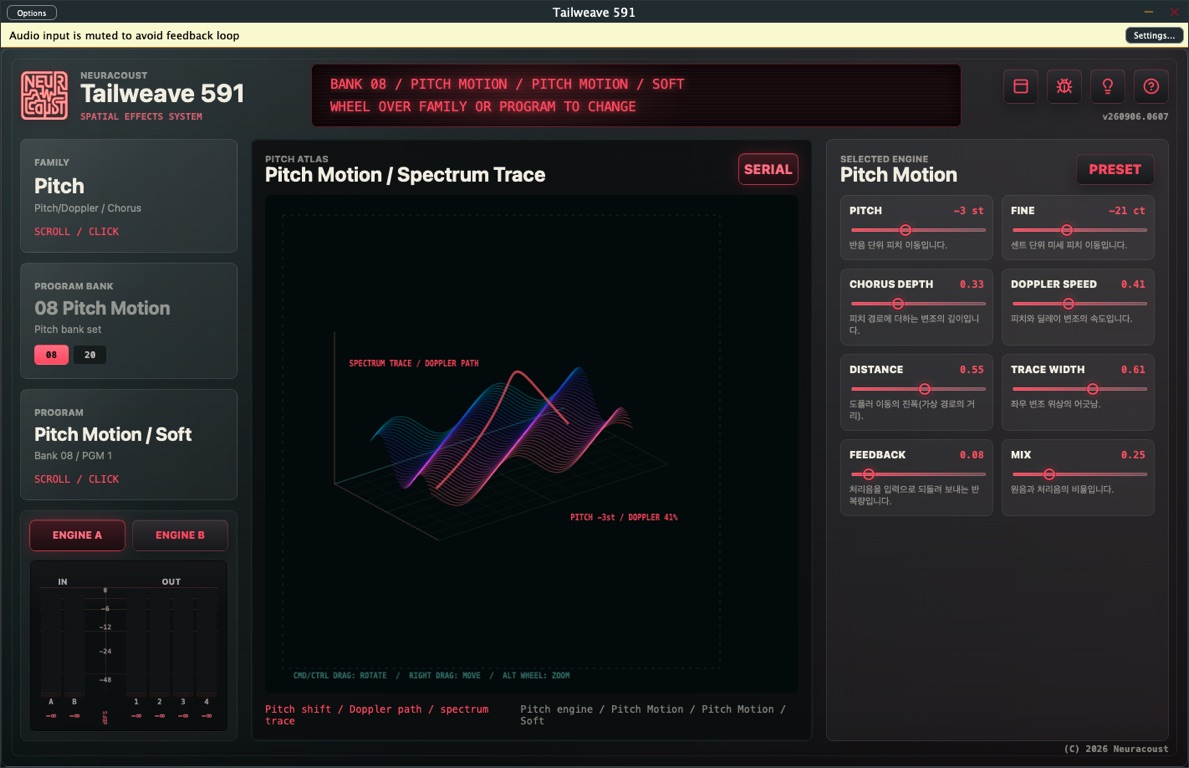Click the 08 Pitch Motion program bank title
The height and width of the screenshot is (768, 1189).
(x=102, y=308)
